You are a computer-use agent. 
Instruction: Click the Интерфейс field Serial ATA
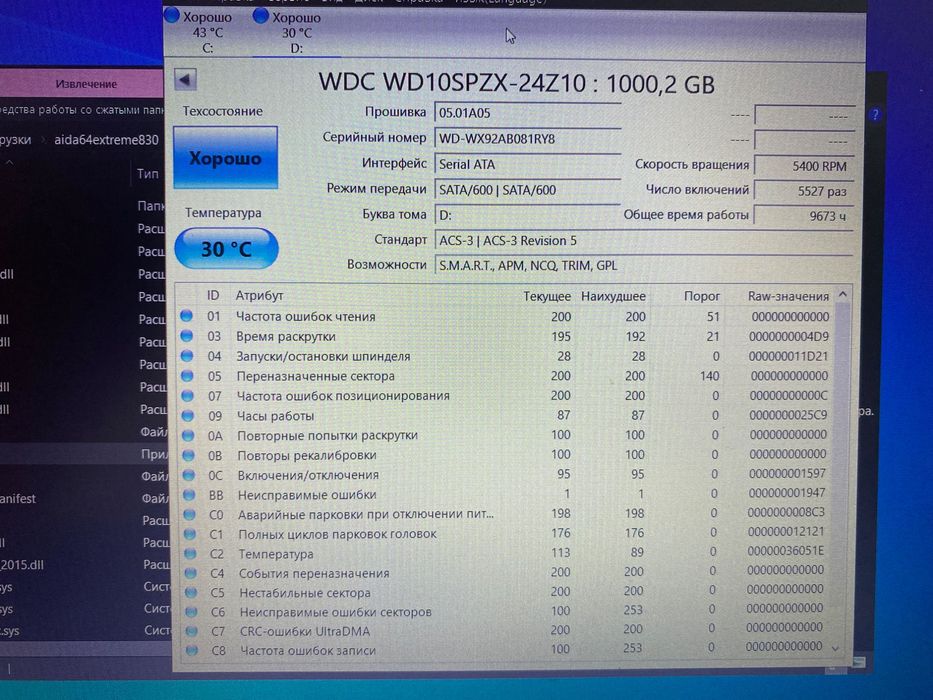(527, 164)
